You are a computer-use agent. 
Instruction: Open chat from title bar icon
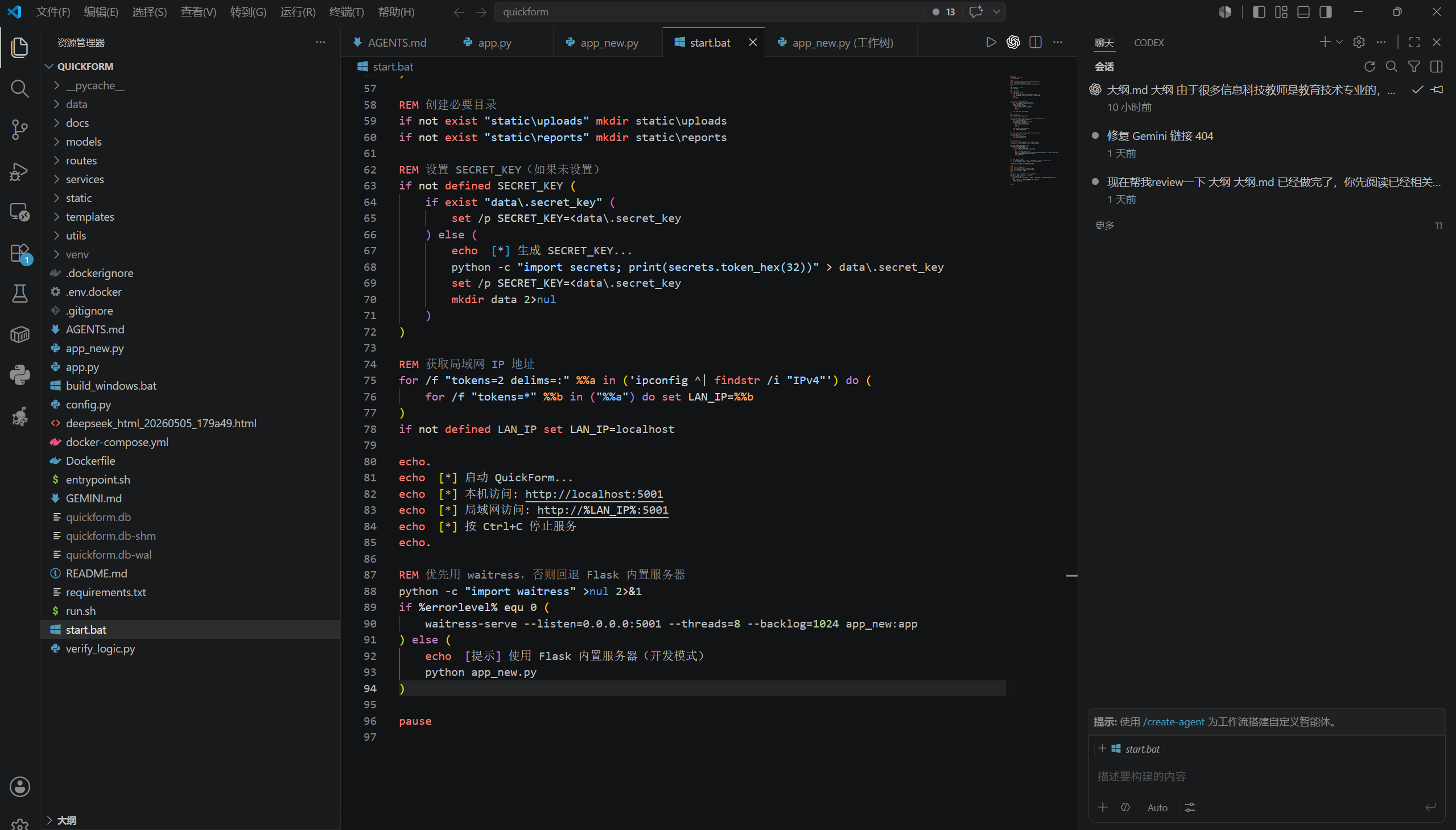point(976,12)
